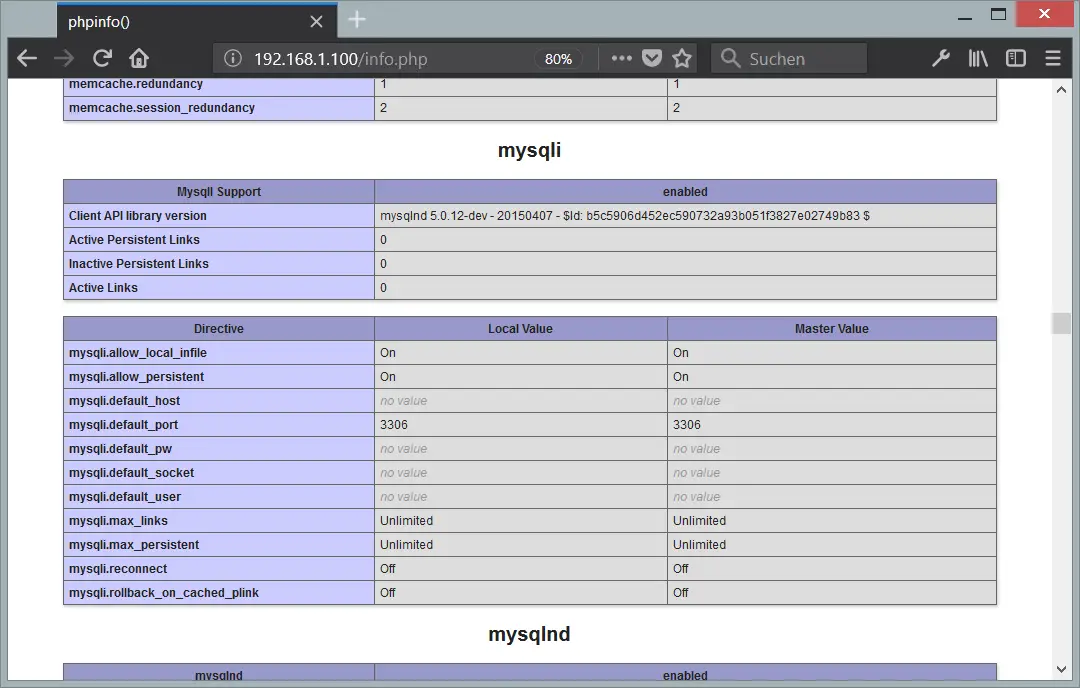This screenshot has width=1080, height=688.
Task: Open a new tab with plus button
Action: coord(357,20)
